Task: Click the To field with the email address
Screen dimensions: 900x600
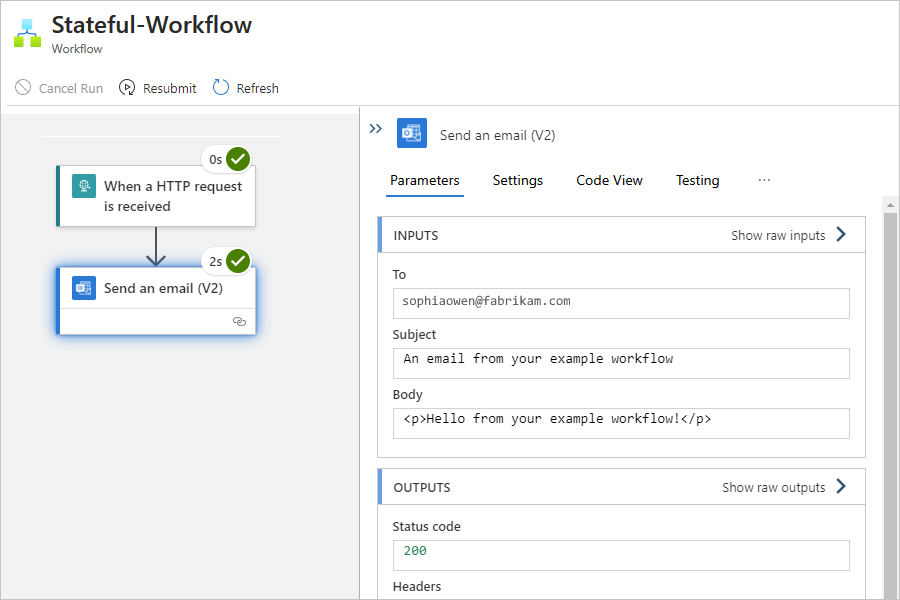Action: (x=621, y=302)
